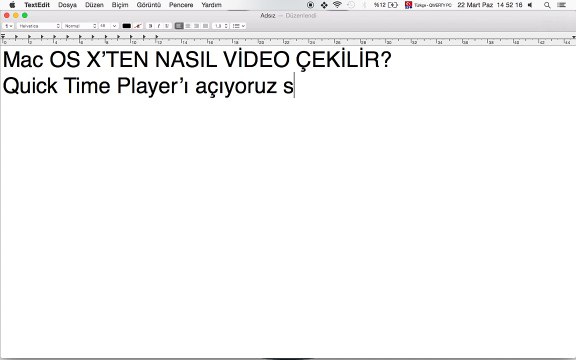The image size is (576, 360).
Task: Center align the text
Action: pos(188,26)
